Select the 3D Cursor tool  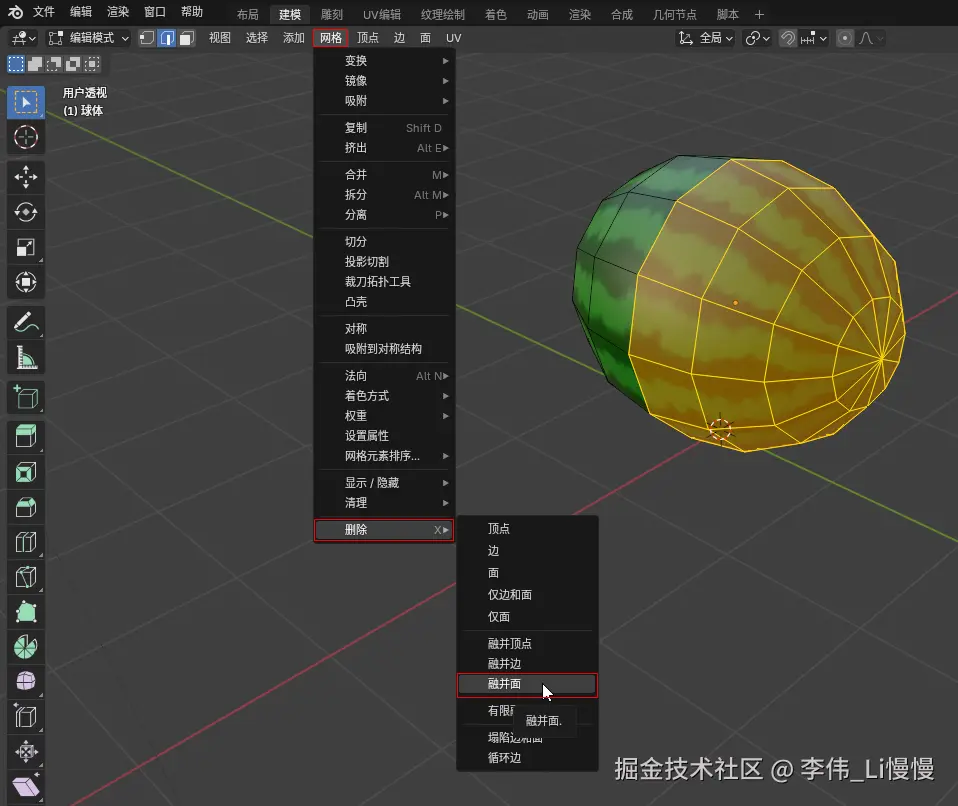tap(26, 137)
